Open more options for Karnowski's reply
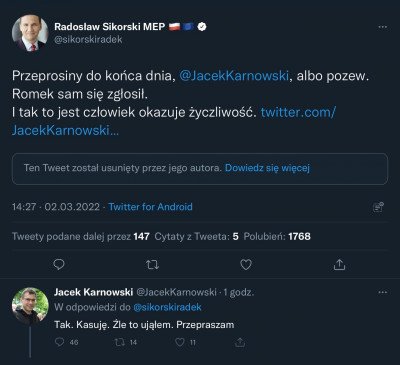Screen dimensions: 400x365 [383, 292]
